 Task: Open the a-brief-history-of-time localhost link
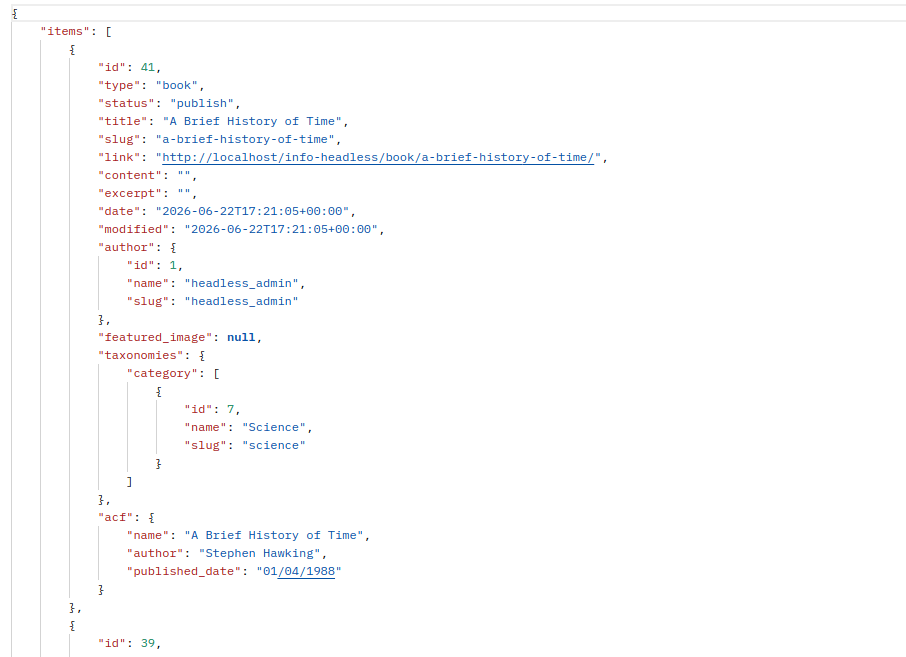[378, 157]
